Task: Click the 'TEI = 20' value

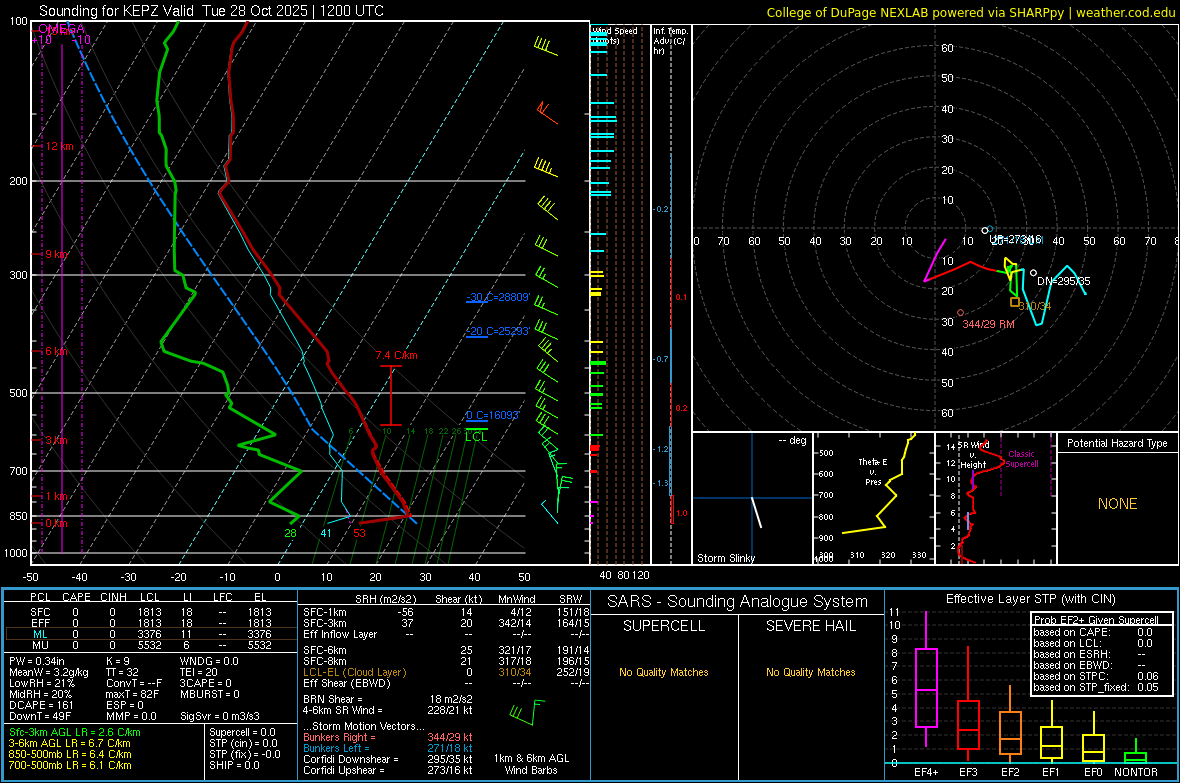Action: [199, 672]
